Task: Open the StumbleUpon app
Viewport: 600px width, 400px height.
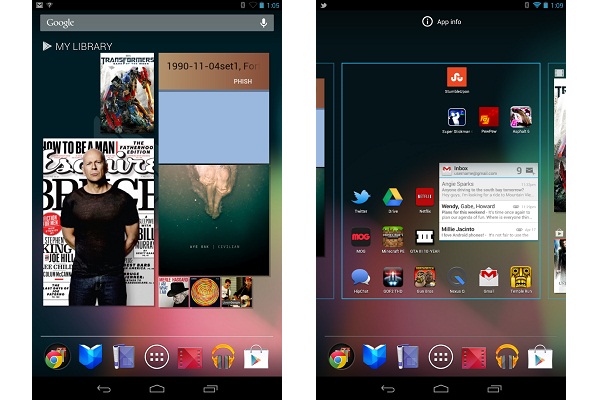Action: coord(457,77)
